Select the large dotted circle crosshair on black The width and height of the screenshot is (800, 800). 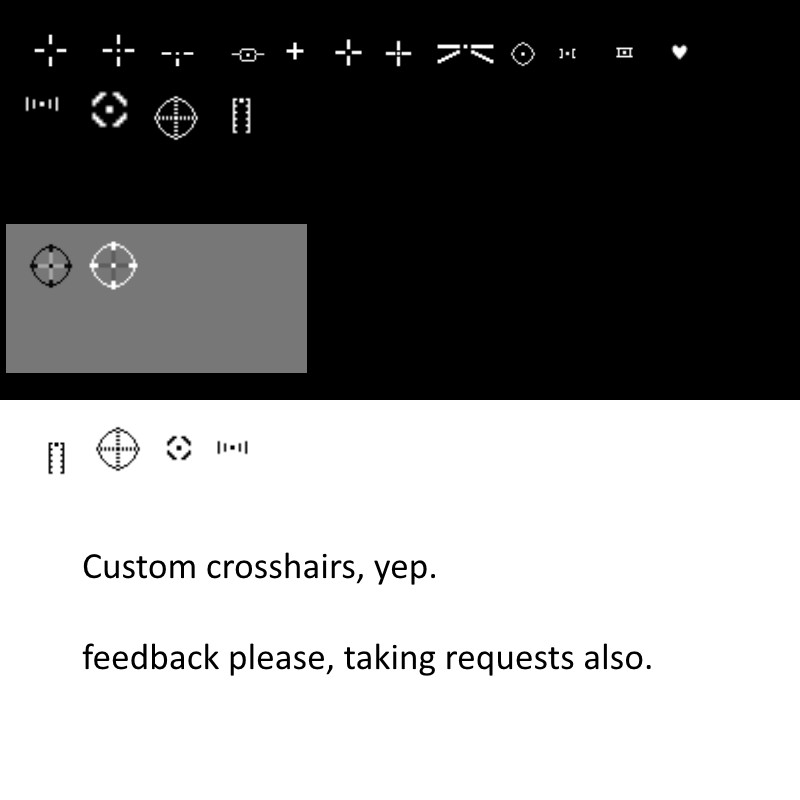tap(176, 117)
